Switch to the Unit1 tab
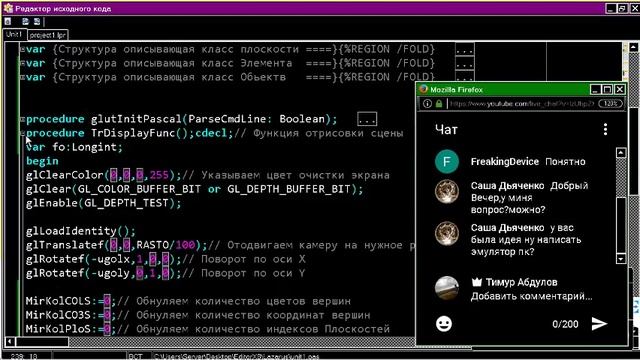640x360 pixels. (x=14, y=35)
